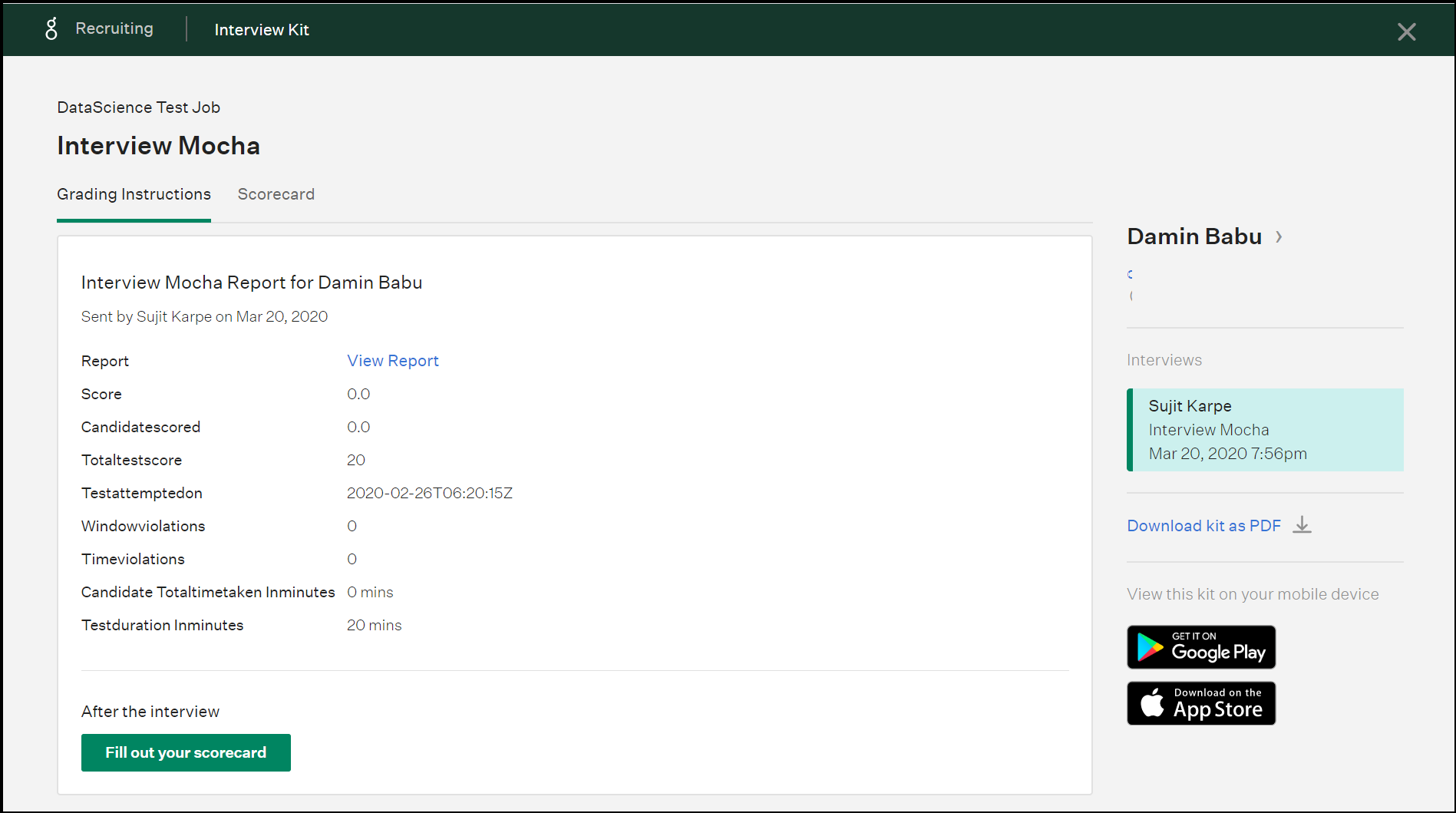Click the Windowviolations label
The image size is (1456, 813).
point(144,526)
